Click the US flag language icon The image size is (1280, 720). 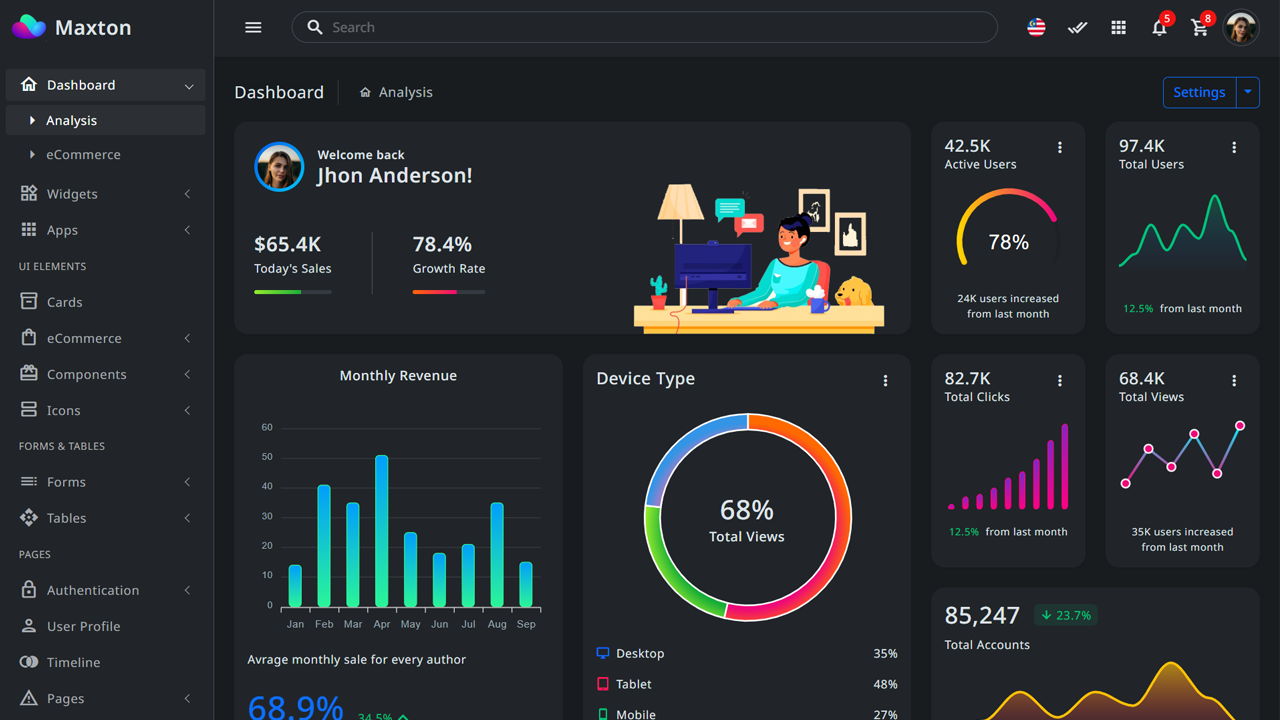pos(1036,27)
